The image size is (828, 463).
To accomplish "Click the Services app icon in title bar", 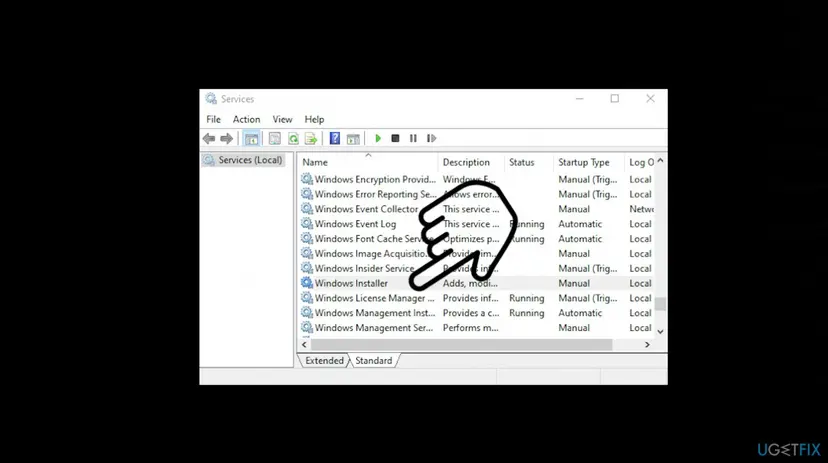I will point(211,99).
